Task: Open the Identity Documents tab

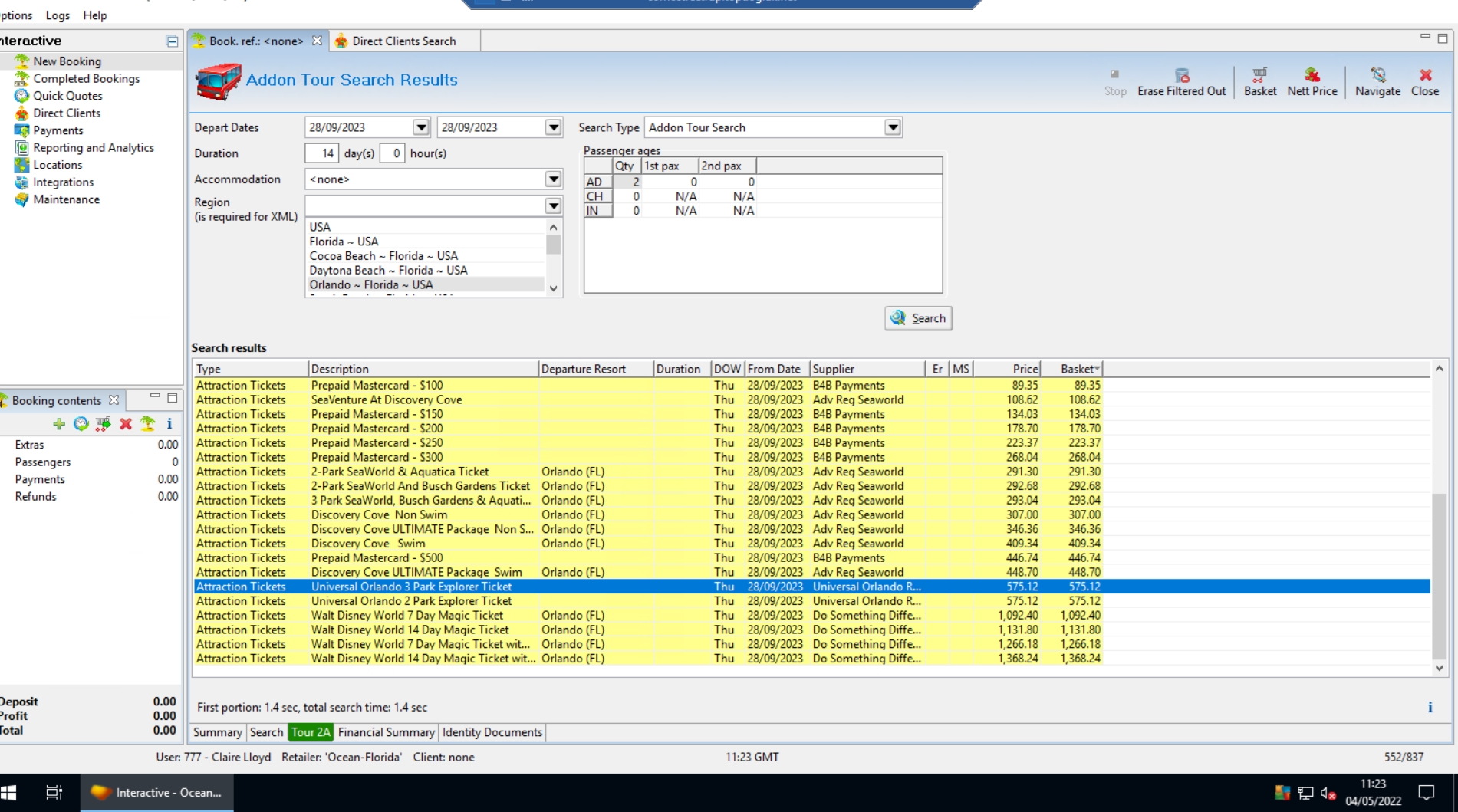Action: pyautogui.click(x=492, y=732)
